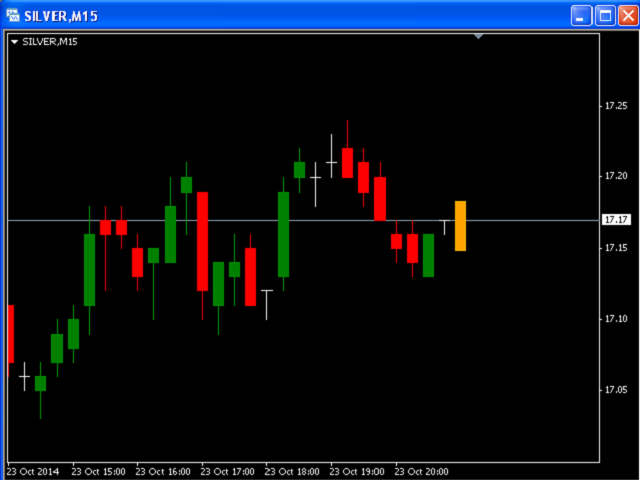
Task: Click the 17.25 price scale label
Action: coord(616,106)
